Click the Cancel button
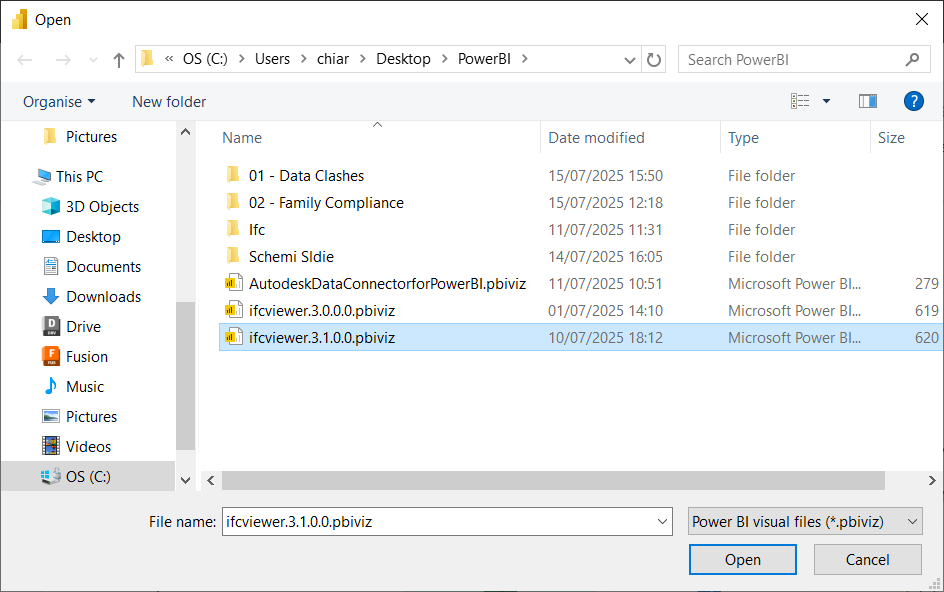Image resolution: width=944 pixels, height=592 pixels. pos(867,560)
